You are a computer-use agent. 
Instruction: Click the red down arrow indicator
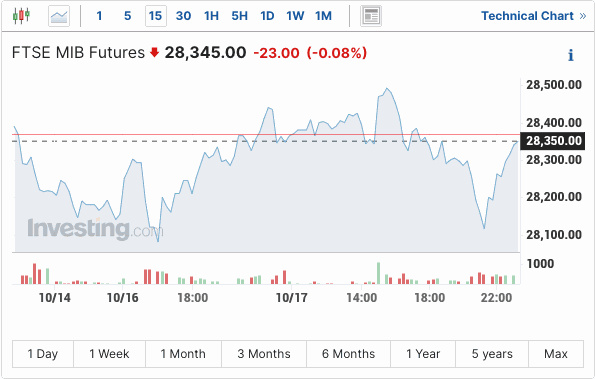click(x=154, y=52)
